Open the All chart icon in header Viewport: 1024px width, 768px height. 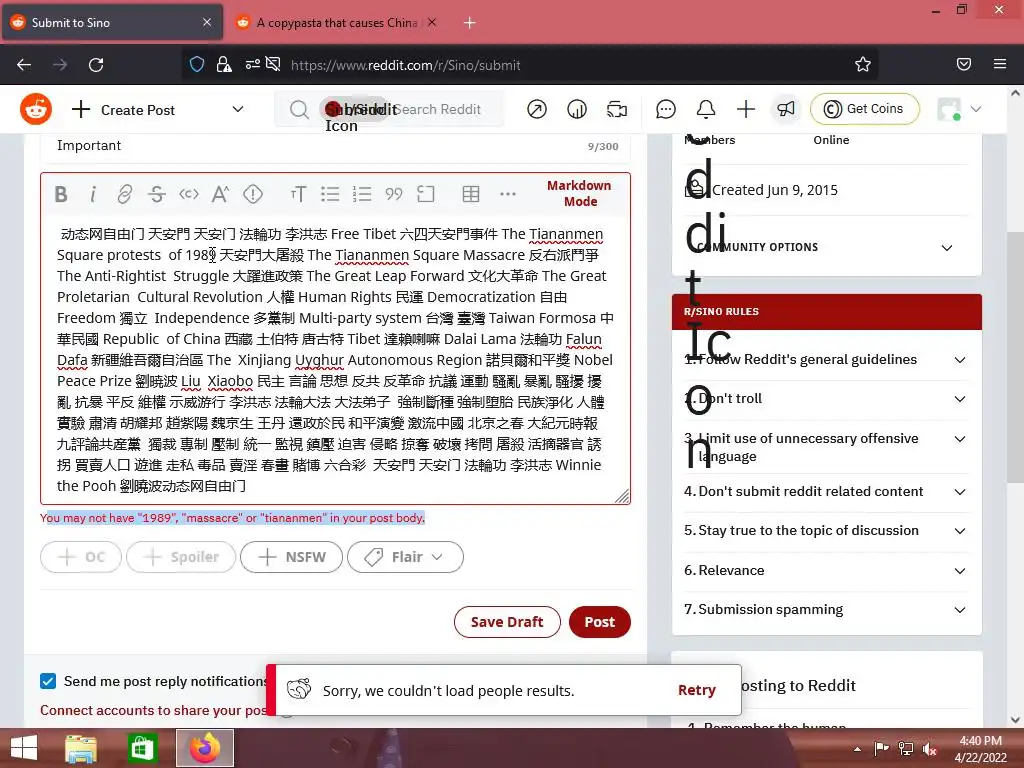click(x=577, y=109)
